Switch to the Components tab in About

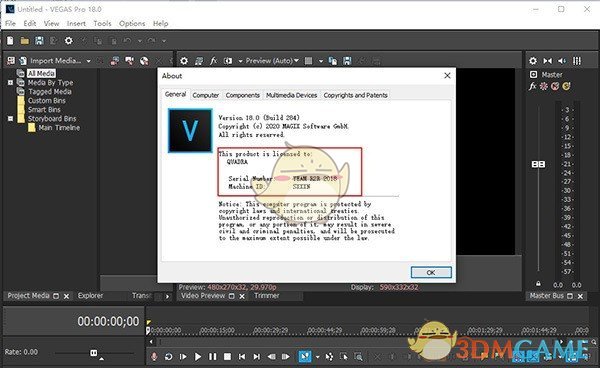(x=243, y=95)
